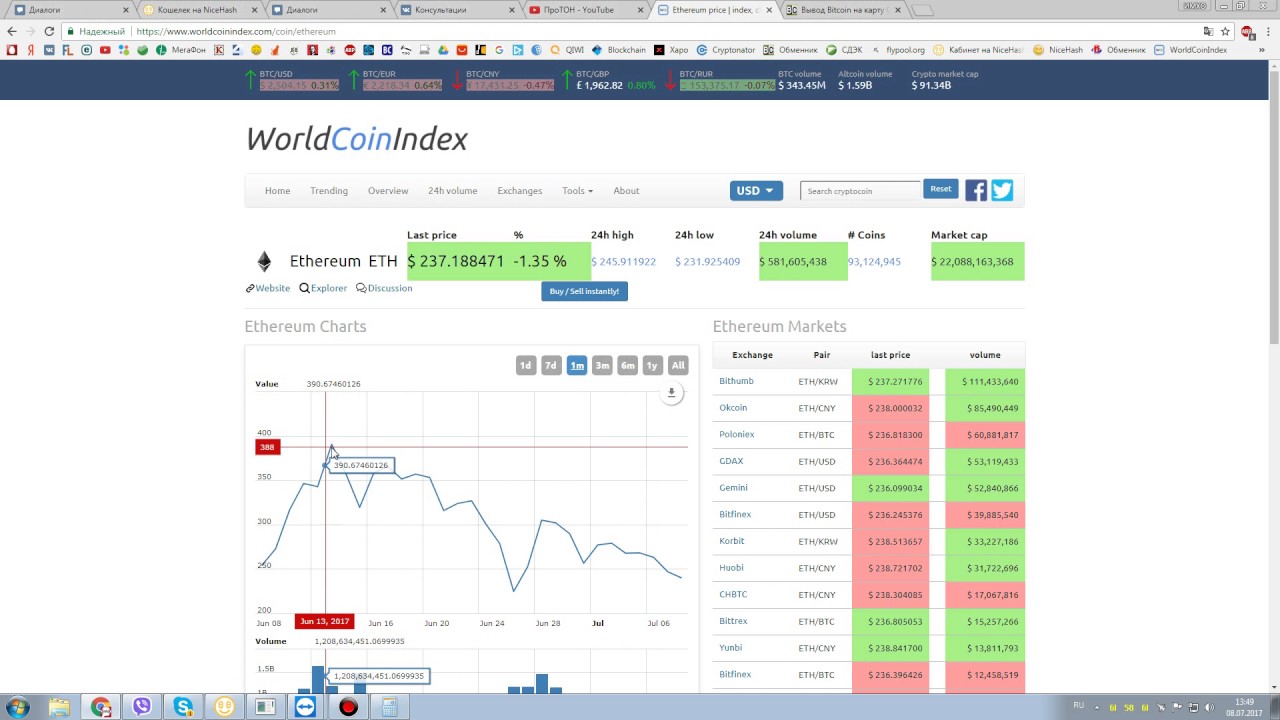The image size is (1280, 720).
Task: Select the 1m chart range
Action: 577,366
